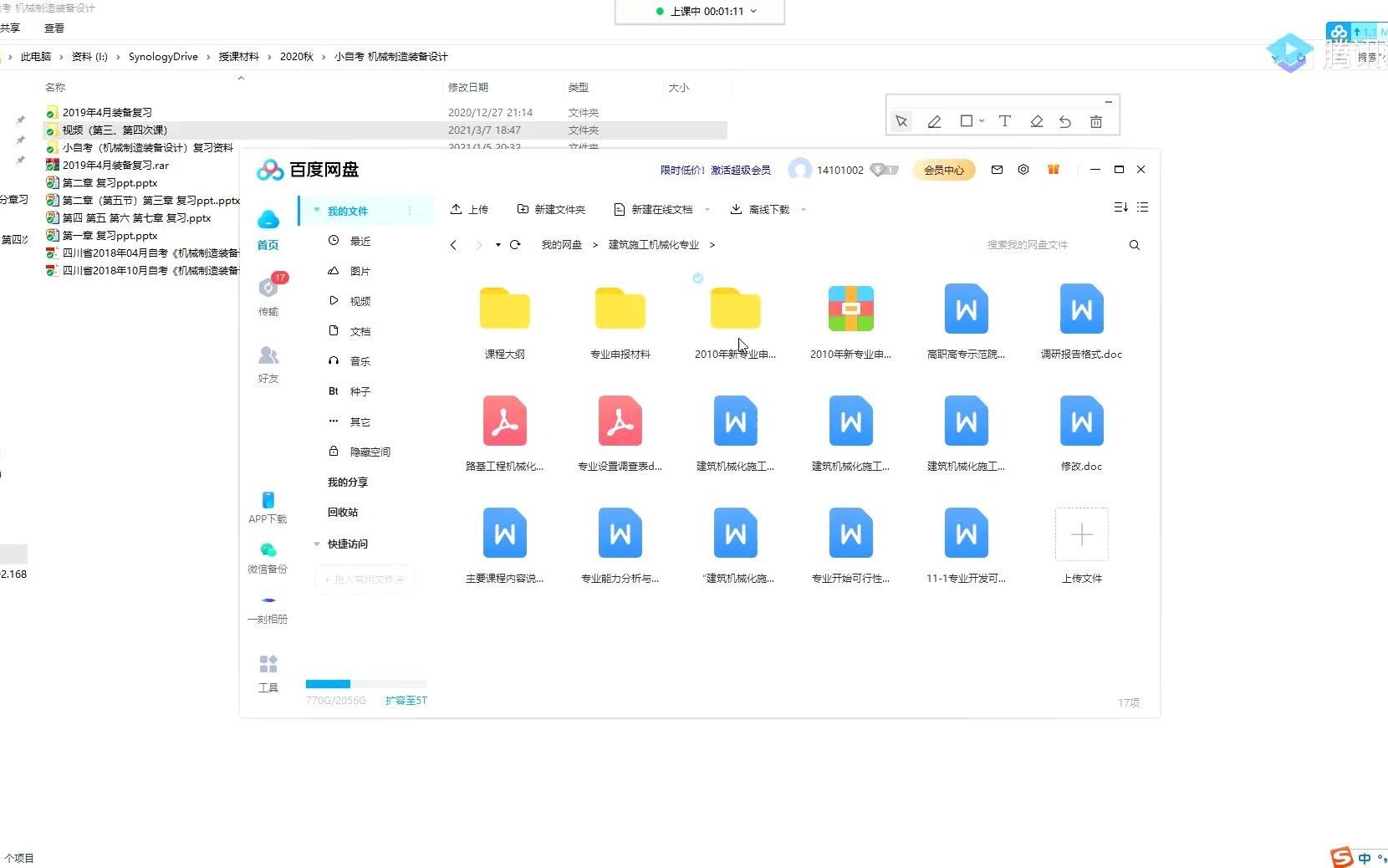The width and height of the screenshot is (1388, 868).
Task: Open 隐藏空间 in the sidebar
Action: (370, 452)
